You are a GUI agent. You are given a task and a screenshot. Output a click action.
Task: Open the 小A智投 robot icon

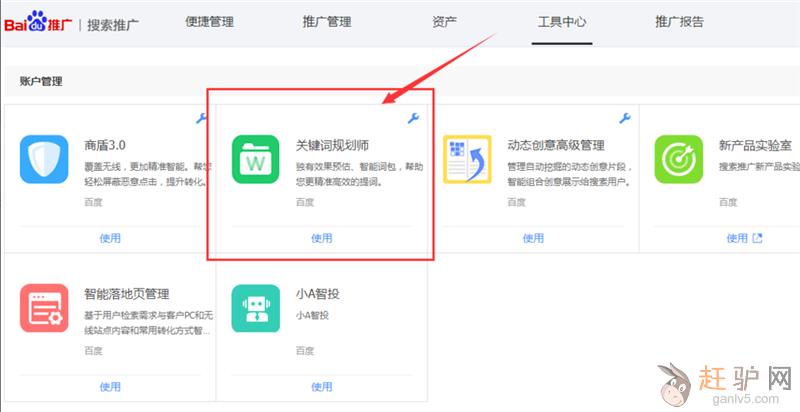256,308
